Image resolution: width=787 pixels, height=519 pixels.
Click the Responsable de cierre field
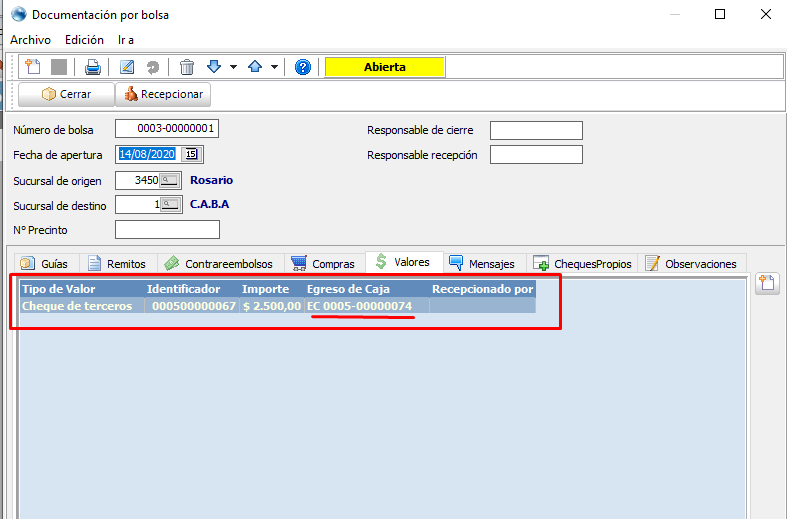point(536,131)
